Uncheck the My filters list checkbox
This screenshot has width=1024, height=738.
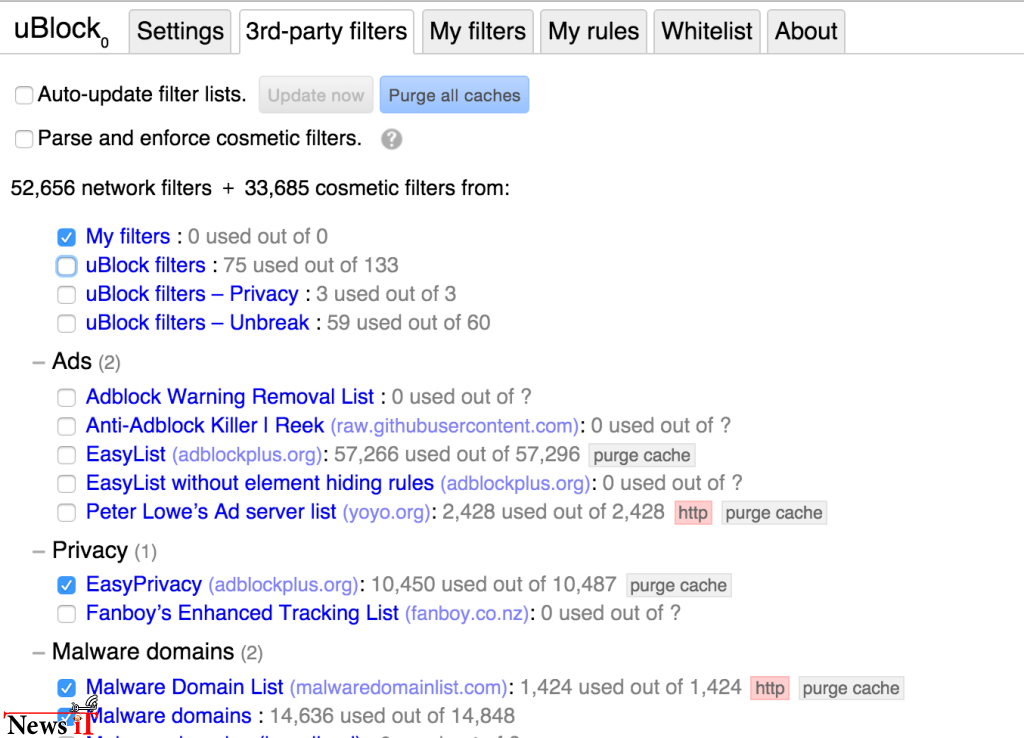[x=66, y=237]
